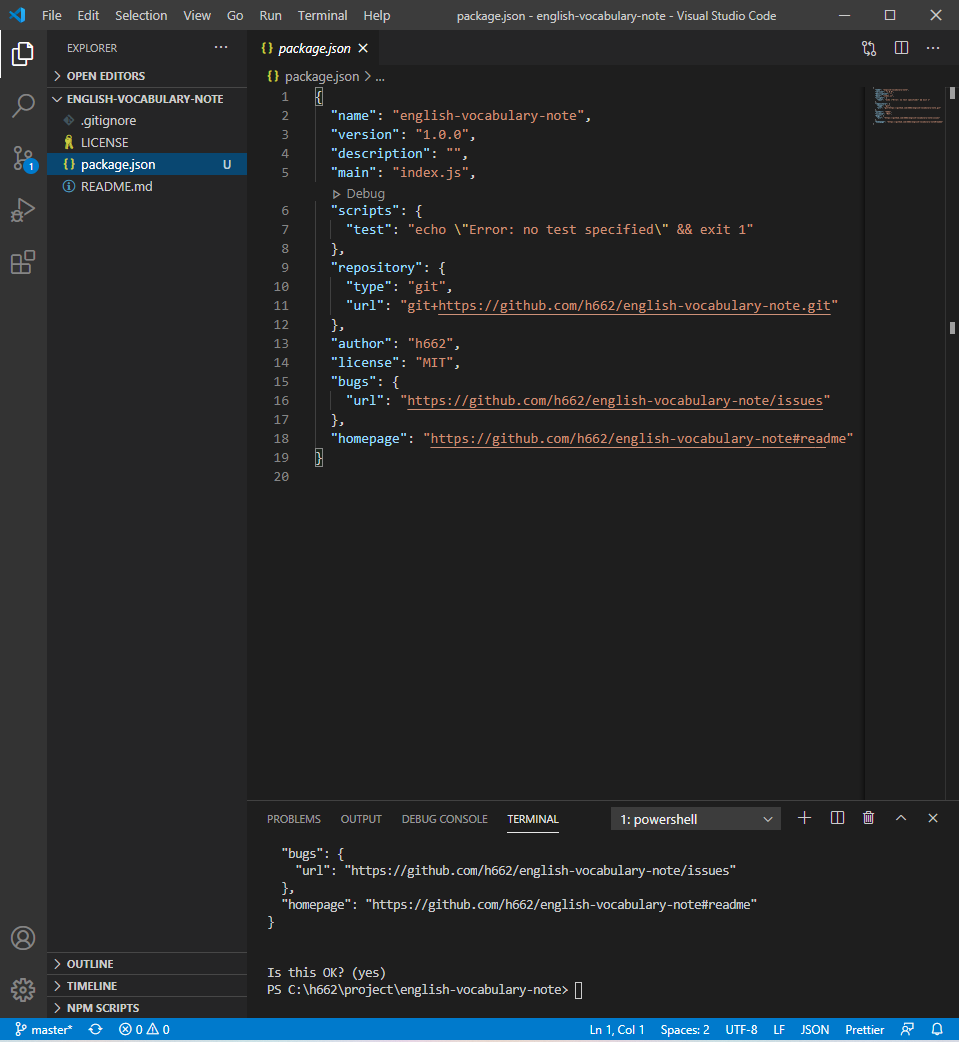Viewport: 959px width, 1042px height.
Task: Open Source Control view with badge
Action: 23,159
